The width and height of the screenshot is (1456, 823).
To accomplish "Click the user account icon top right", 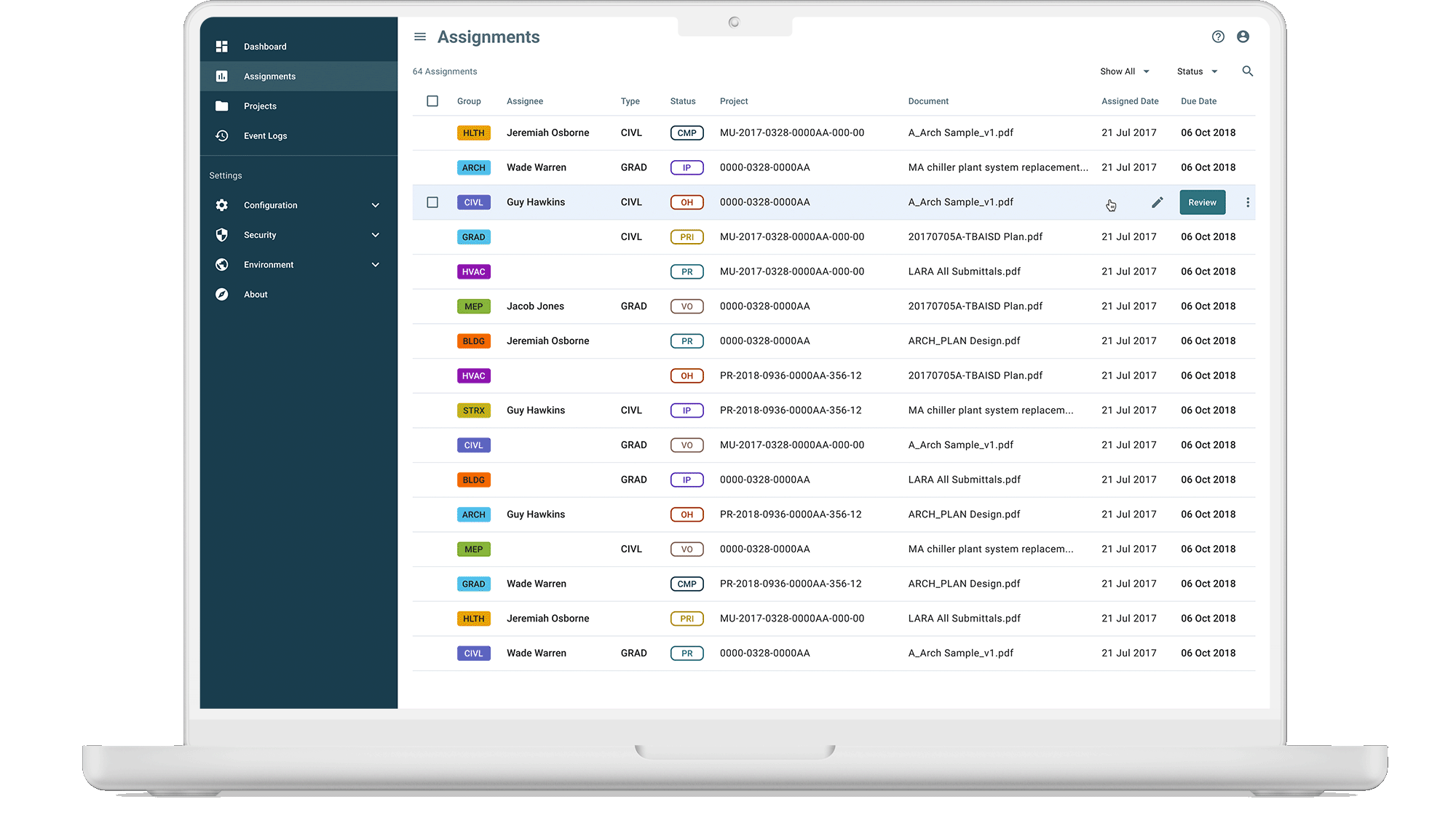I will [1244, 37].
